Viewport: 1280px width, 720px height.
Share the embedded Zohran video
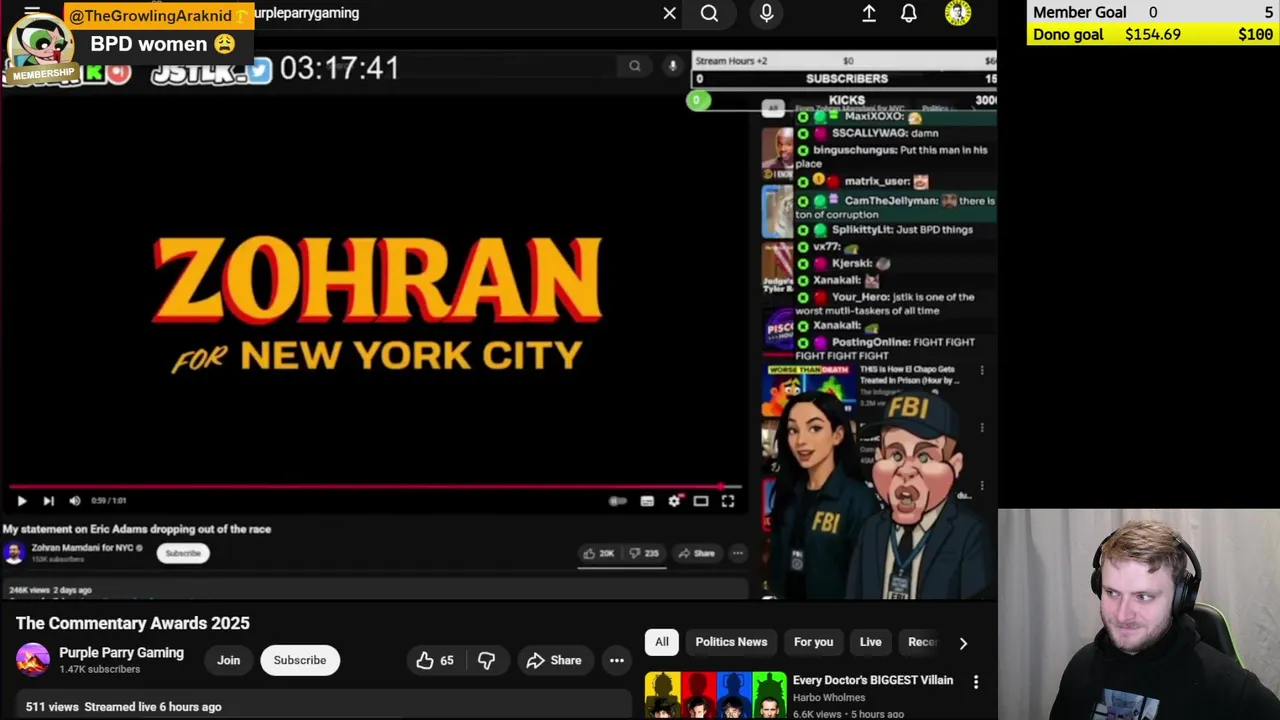[x=696, y=553]
